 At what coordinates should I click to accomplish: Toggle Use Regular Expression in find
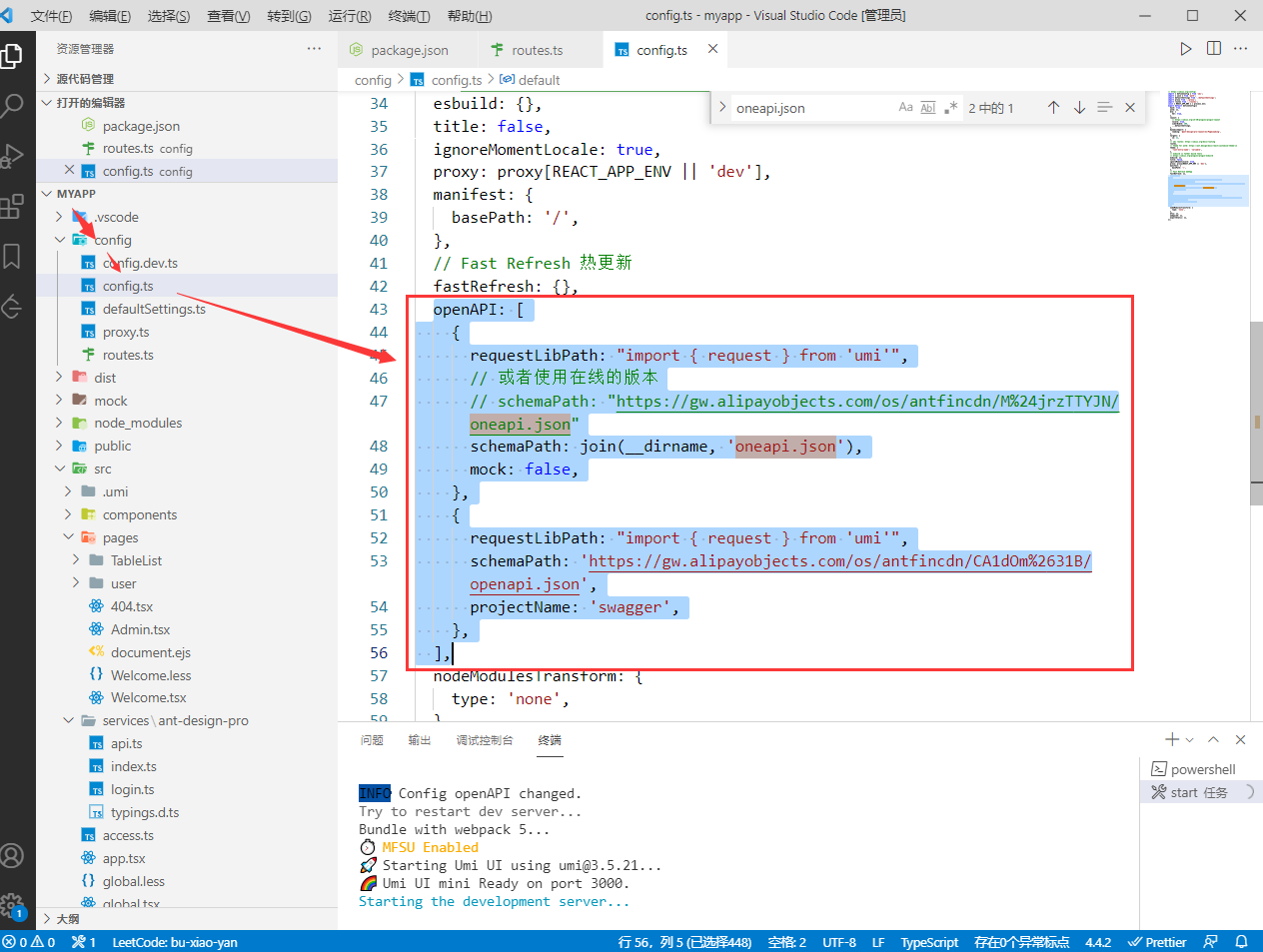pyautogui.click(x=950, y=108)
